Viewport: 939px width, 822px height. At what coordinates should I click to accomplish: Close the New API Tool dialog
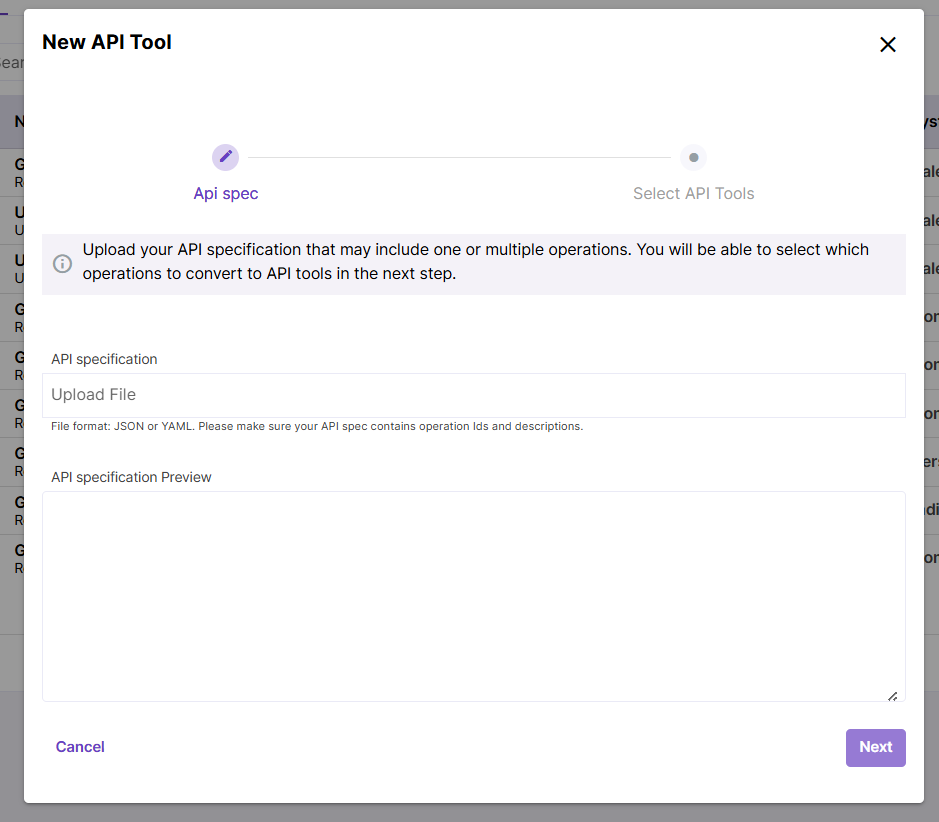(887, 45)
